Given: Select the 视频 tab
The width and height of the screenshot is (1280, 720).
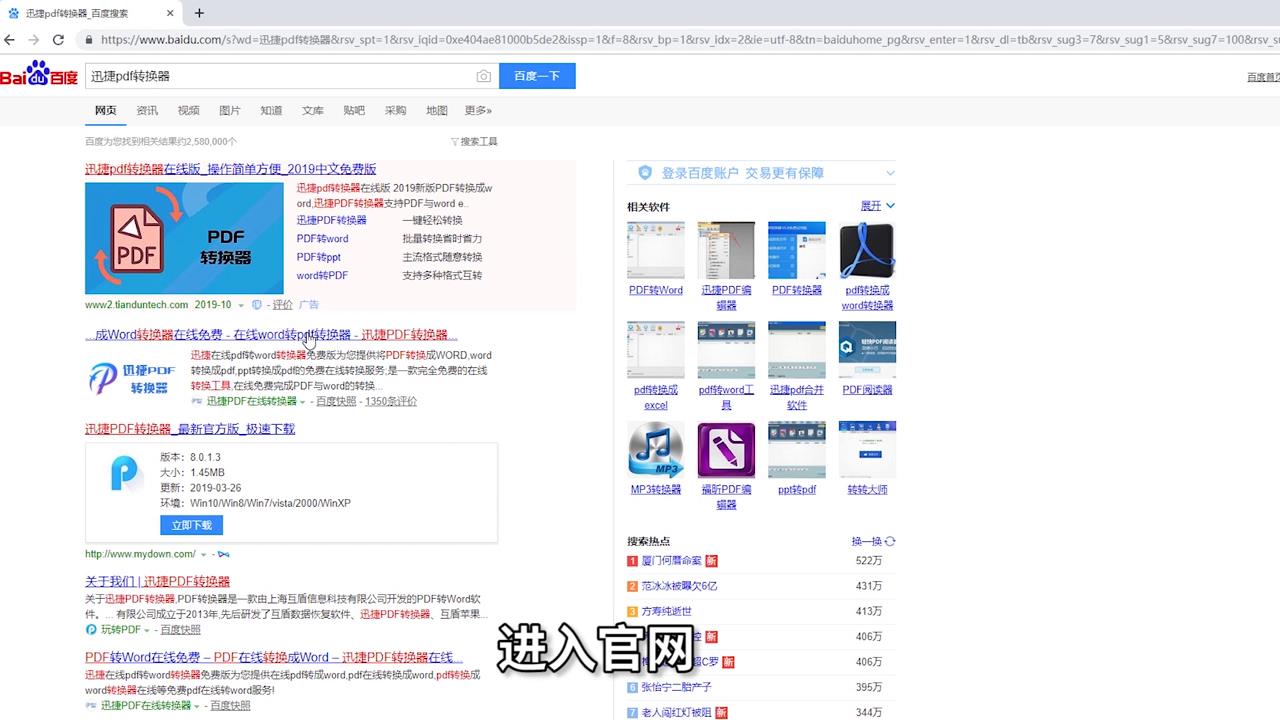Looking at the screenshot, I should (x=188, y=110).
